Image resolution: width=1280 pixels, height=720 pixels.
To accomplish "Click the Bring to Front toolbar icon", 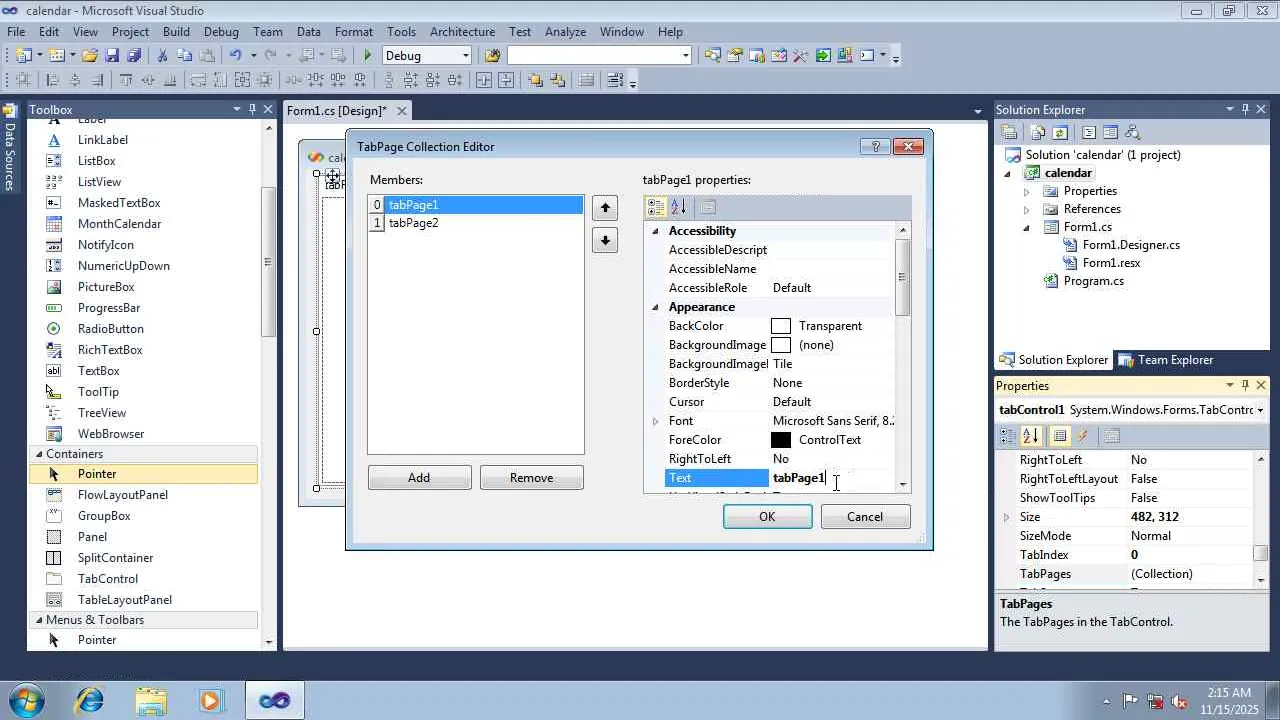I will point(535,81).
